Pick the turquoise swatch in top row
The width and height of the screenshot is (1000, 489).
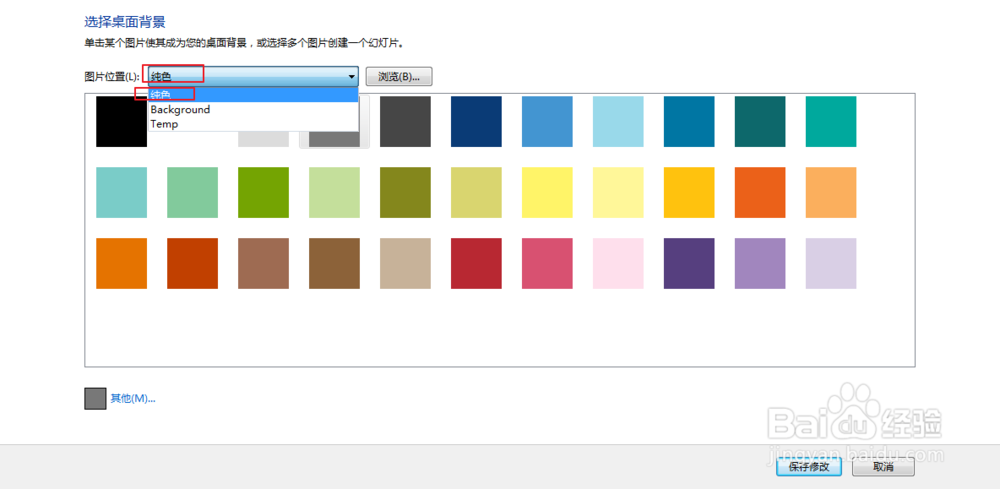coord(831,121)
